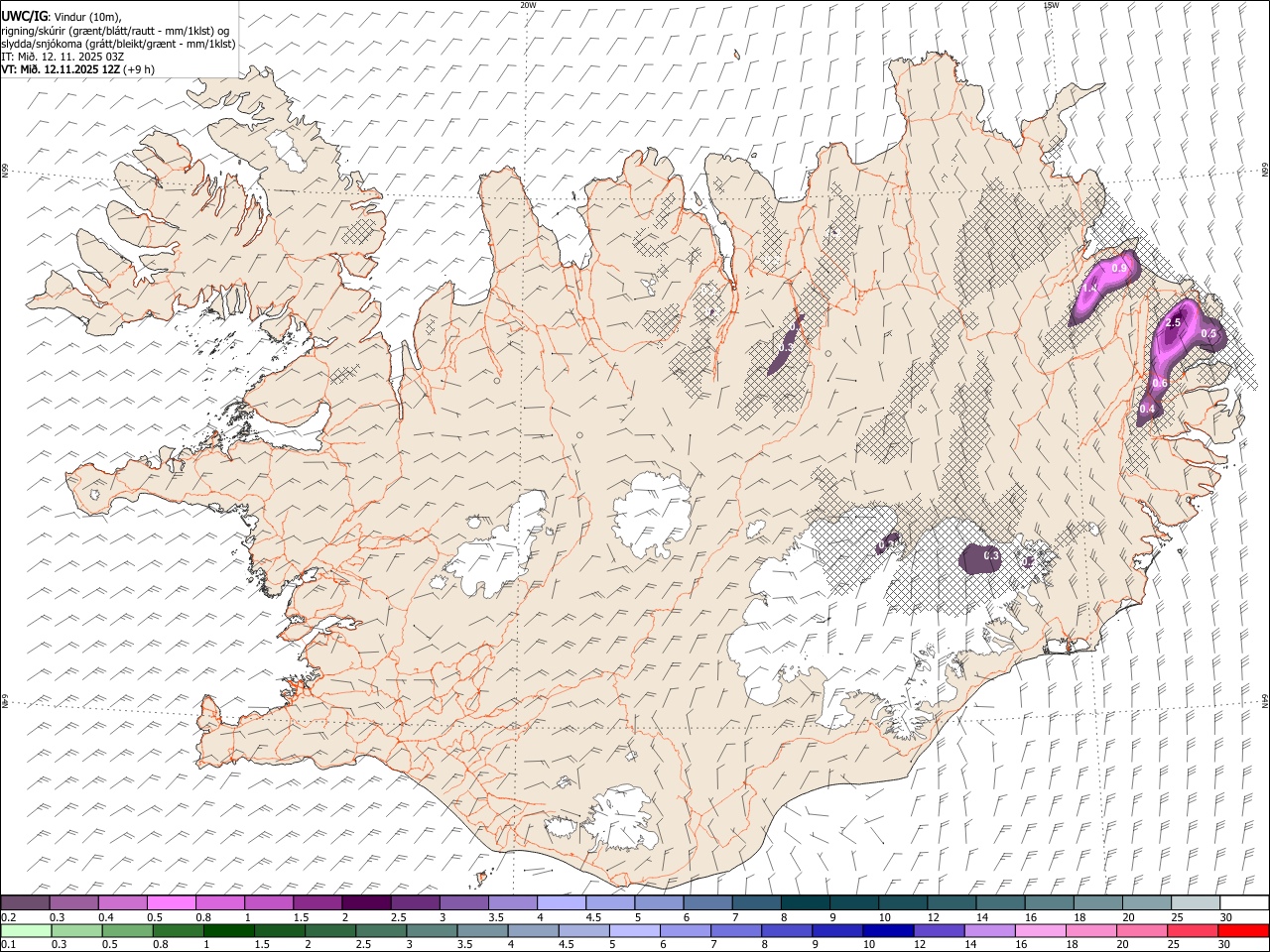
Task: Click the '20W' longitude label
Action: [528, 5]
